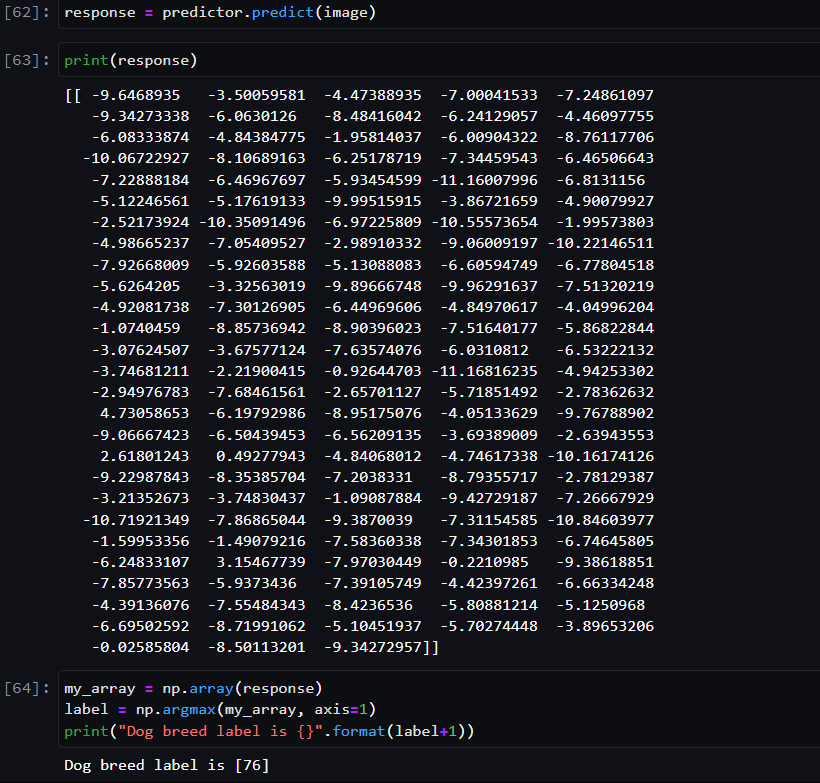The width and height of the screenshot is (820, 783).
Task: Click the value -0.2210985
Action: (484, 562)
